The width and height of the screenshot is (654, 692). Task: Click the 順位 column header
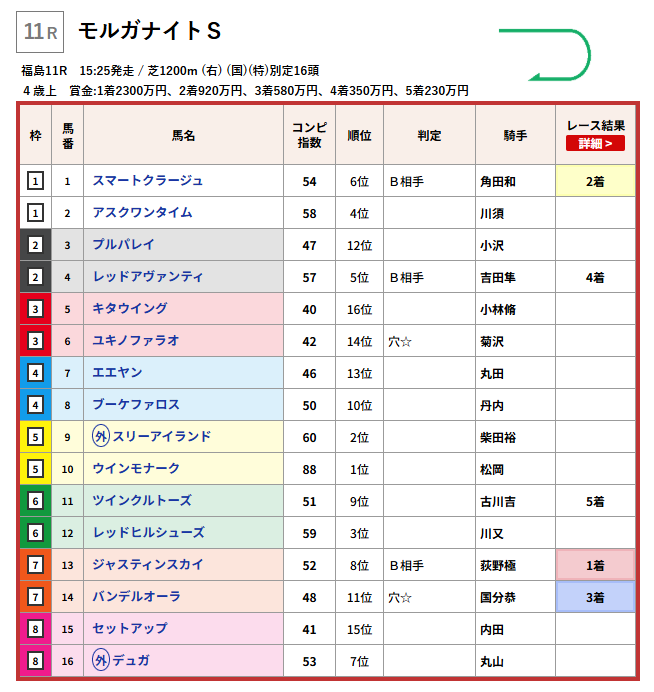pyautogui.click(x=359, y=135)
